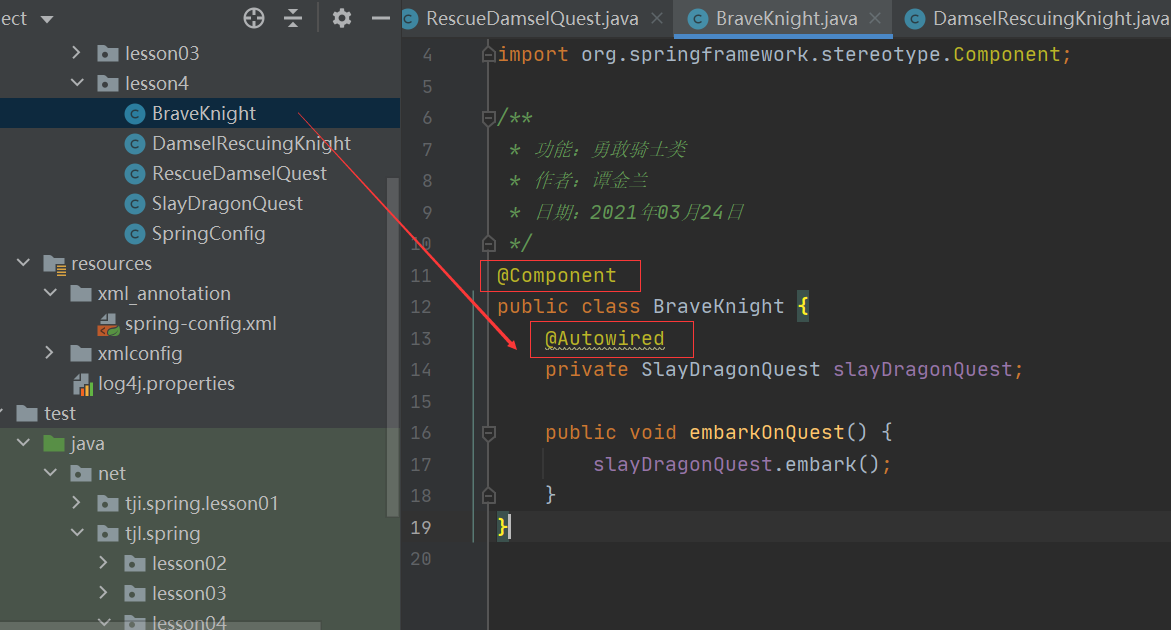The width and height of the screenshot is (1171, 630).
Task: Open project panel settings gear
Action: pos(342,18)
